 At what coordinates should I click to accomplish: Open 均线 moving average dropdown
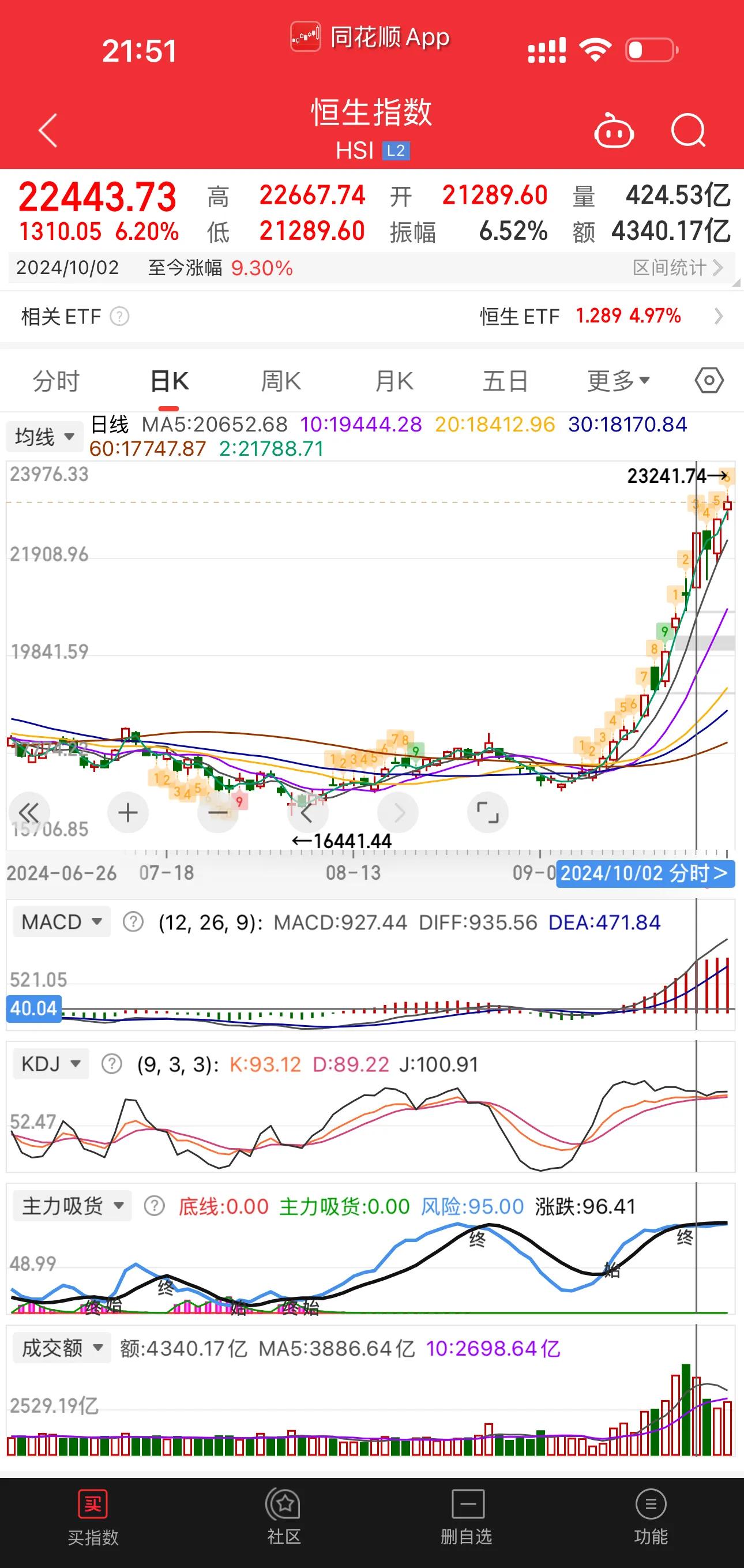[x=44, y=437]
